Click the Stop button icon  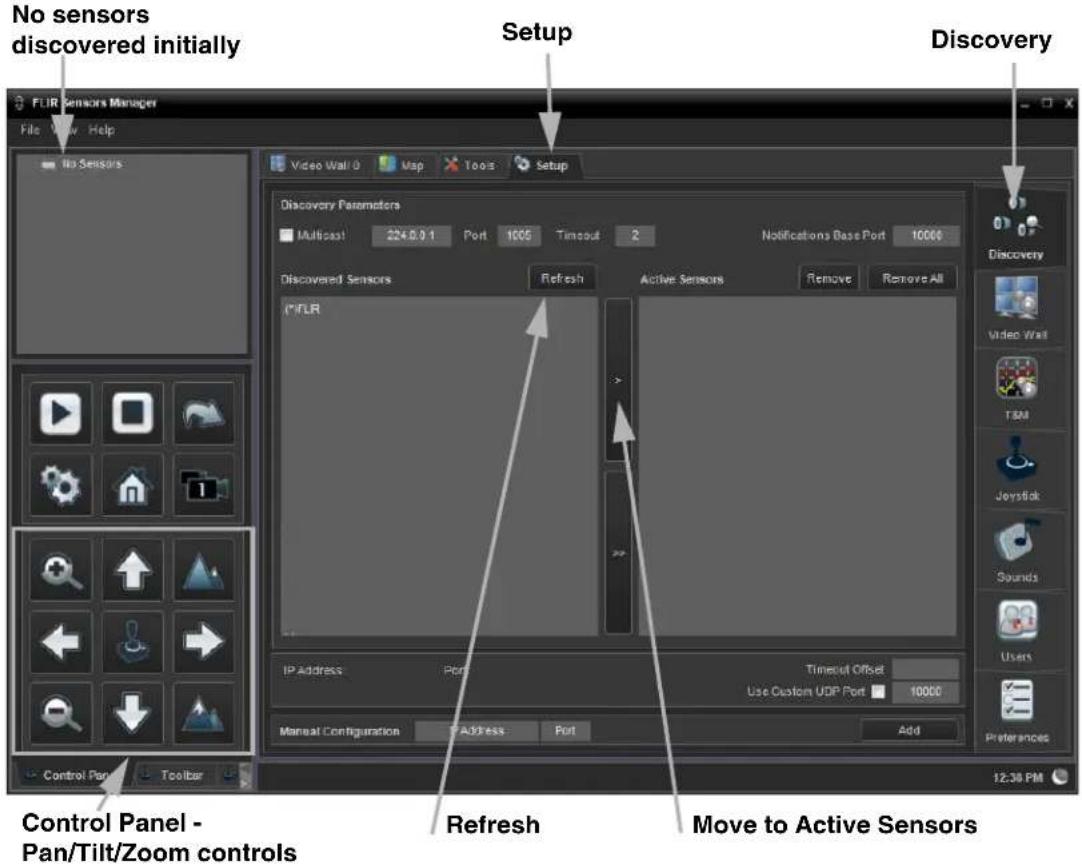coord(132,412)
